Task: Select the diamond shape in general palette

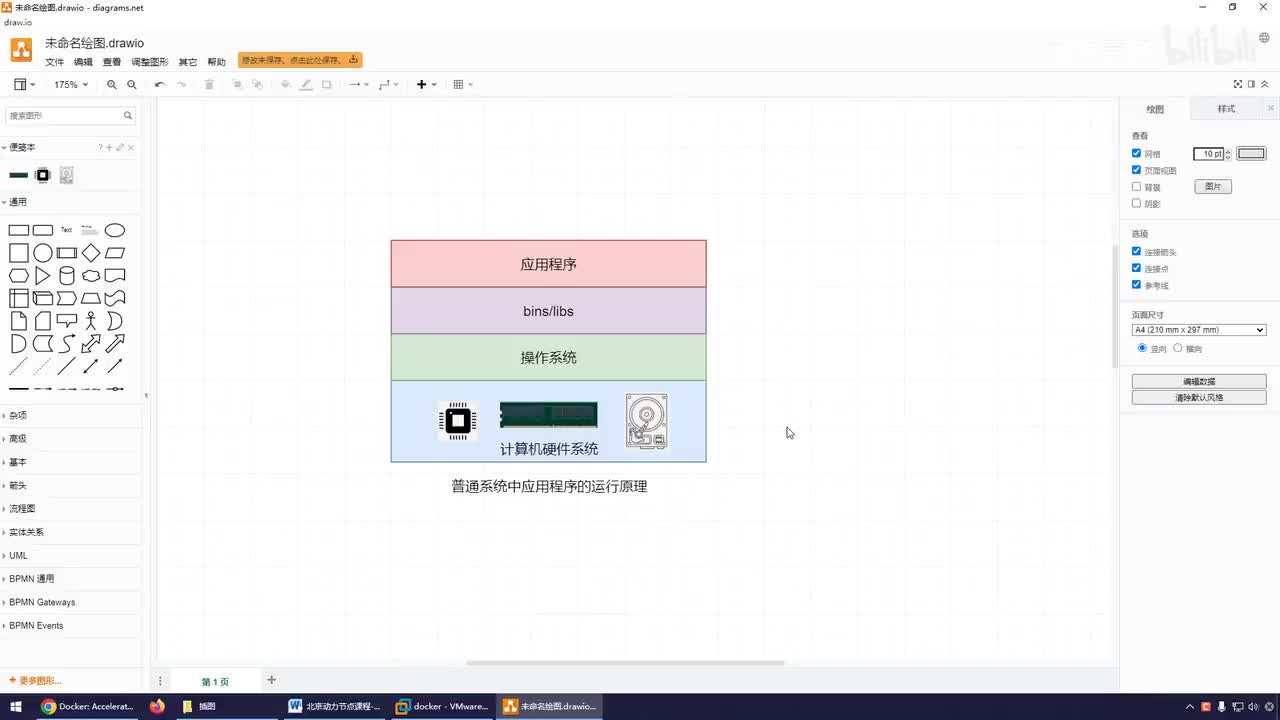Action: [91, 253]
